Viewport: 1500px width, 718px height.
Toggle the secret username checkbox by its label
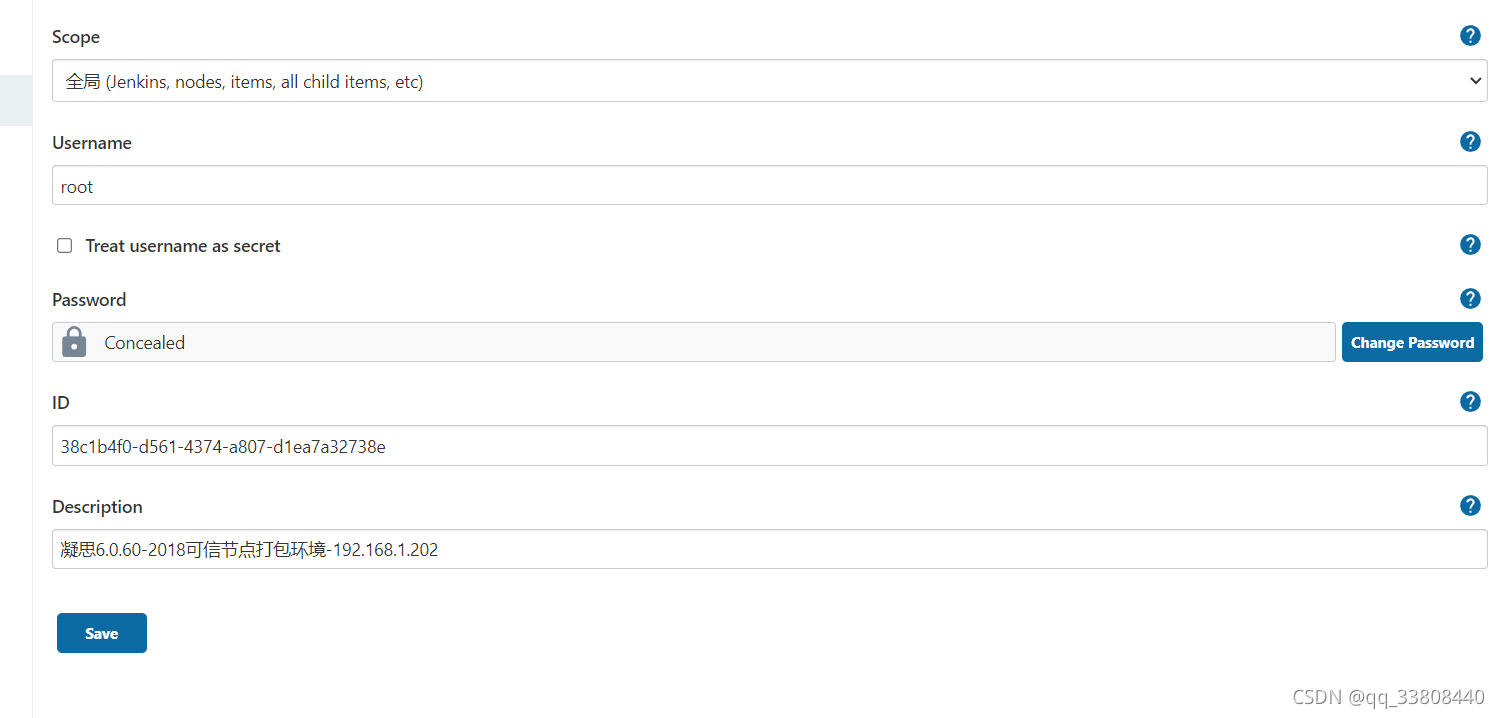coord(183,245)
